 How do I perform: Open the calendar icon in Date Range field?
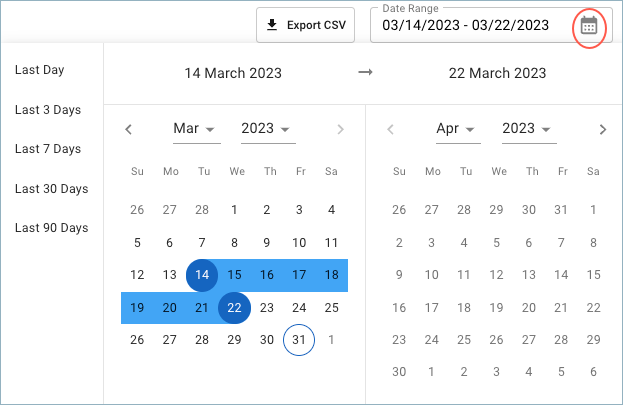(x=588, y=26)
